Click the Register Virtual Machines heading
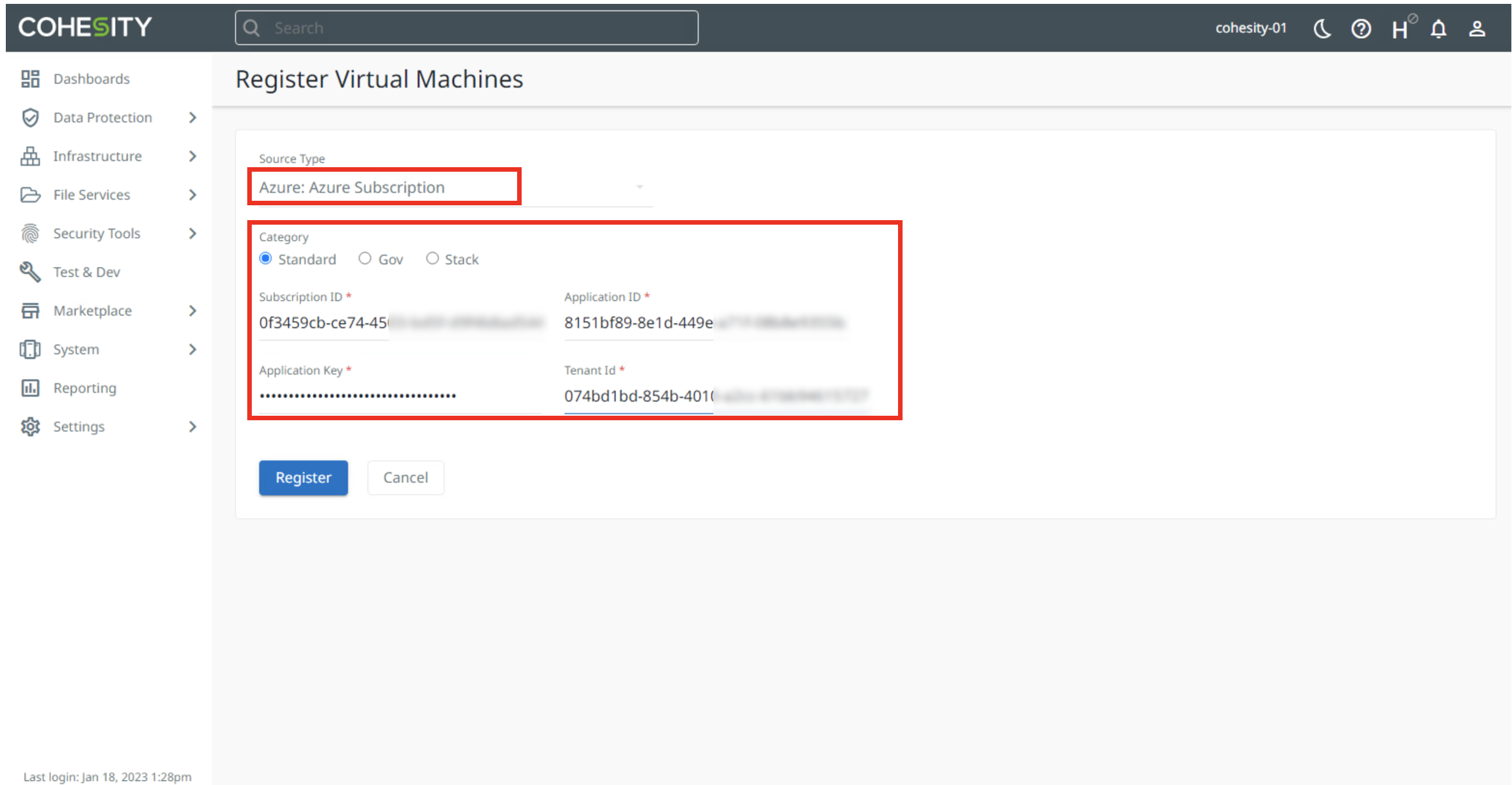This screenshot has width=1512, height=785. pyautogui.click(x=380, y=79)
